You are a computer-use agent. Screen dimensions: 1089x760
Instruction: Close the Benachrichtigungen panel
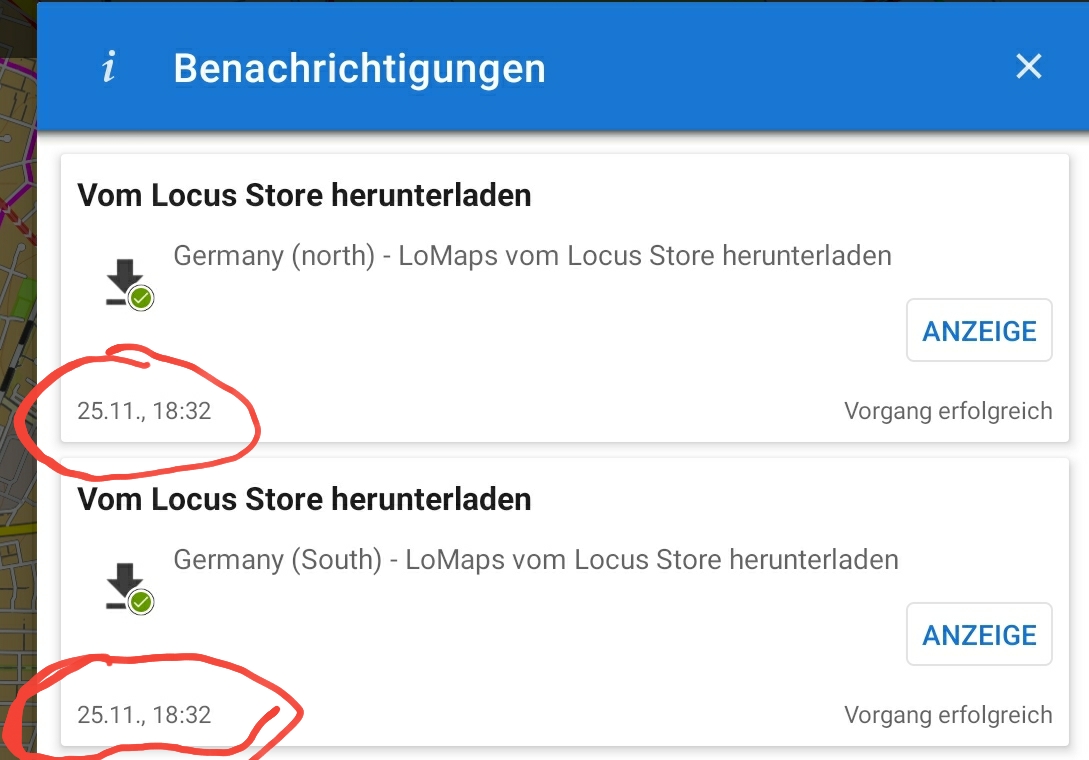tap(1028, 67)
